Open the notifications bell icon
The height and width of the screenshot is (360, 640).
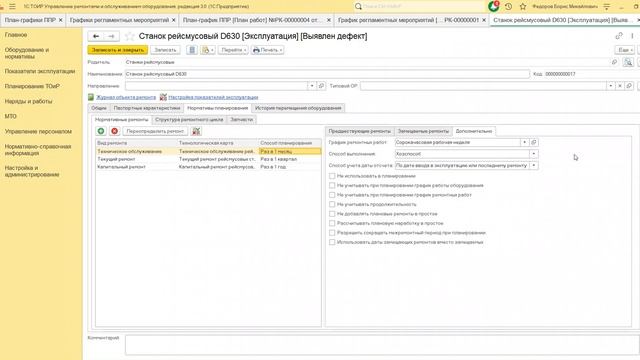493,7
